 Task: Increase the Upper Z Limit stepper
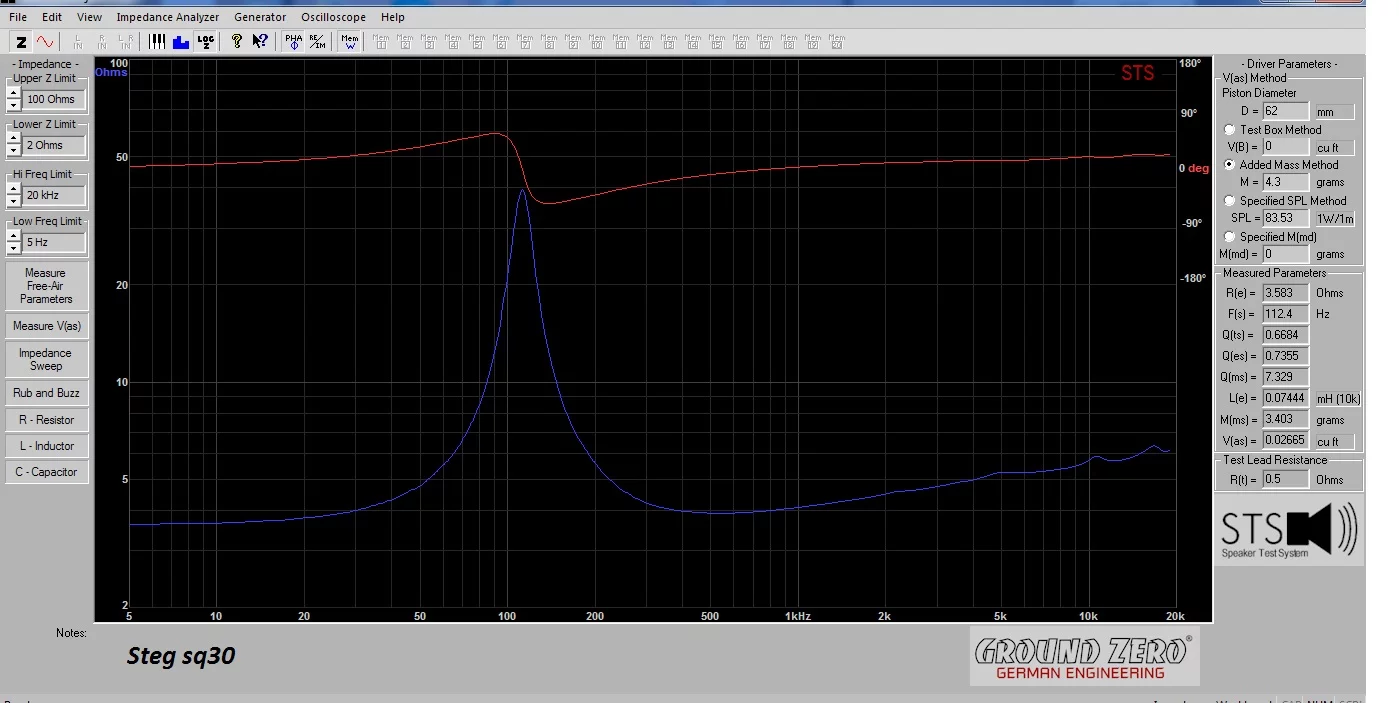click(13, 94)
